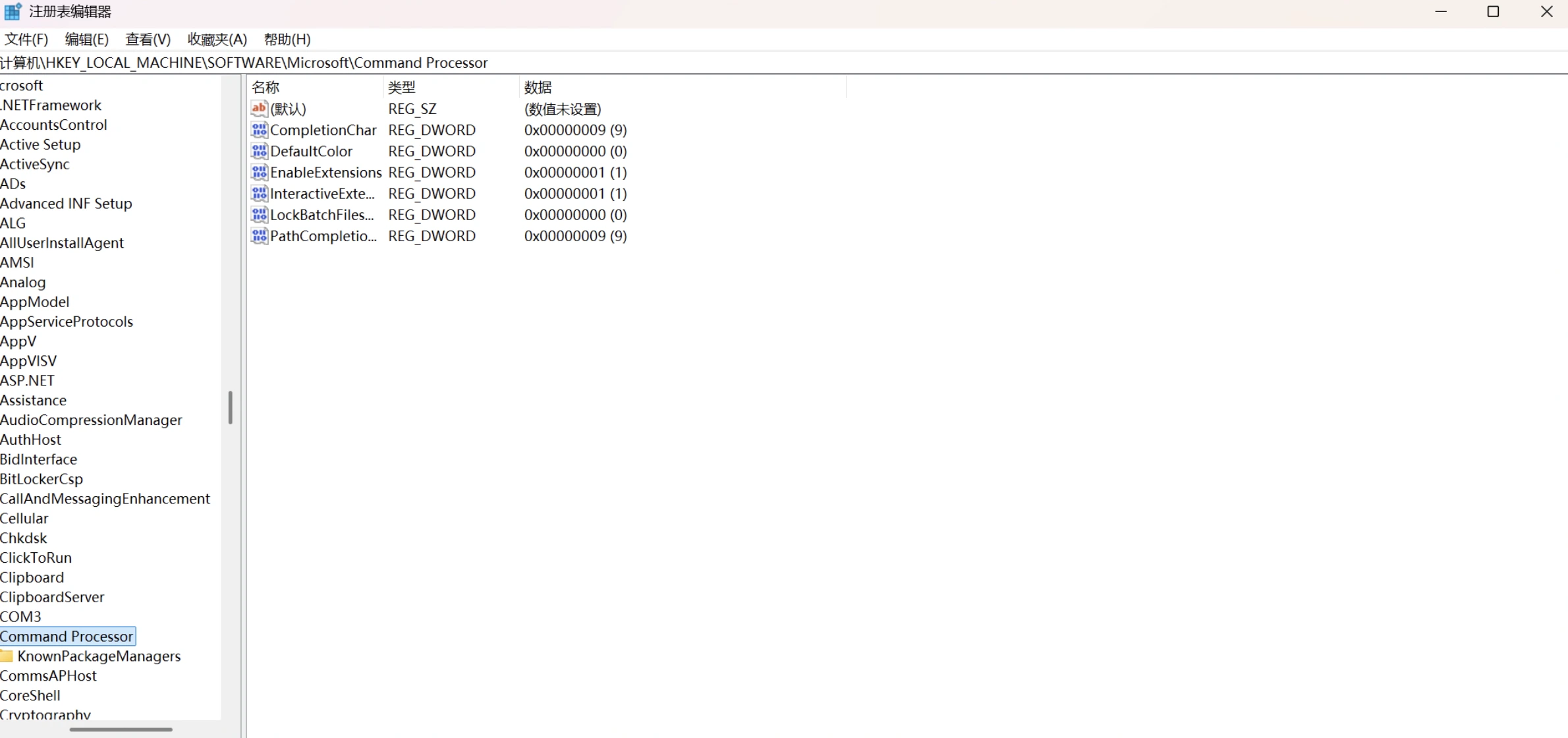The height and width of the screenshot is (738, 1568).
Task: Select the CallAndMessagingEnhancement key
Action: (x=105, y=499)
